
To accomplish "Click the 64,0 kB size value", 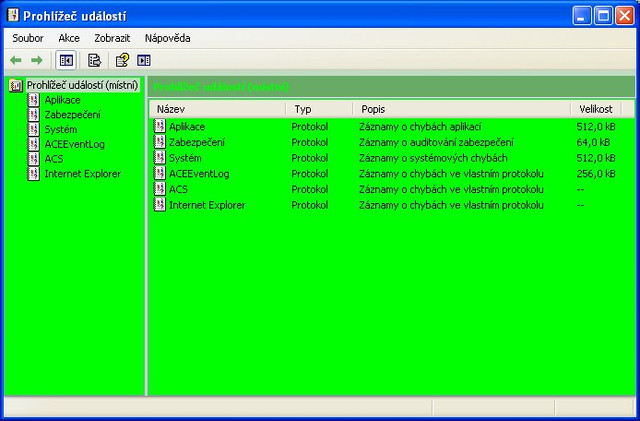I will pos(593,142).
